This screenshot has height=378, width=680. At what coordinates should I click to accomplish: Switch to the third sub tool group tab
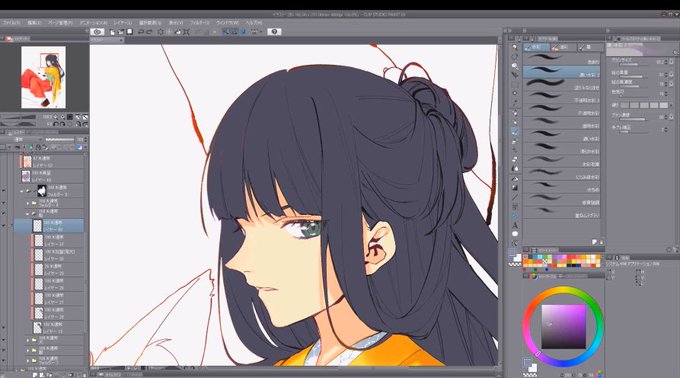click(589, 47)
